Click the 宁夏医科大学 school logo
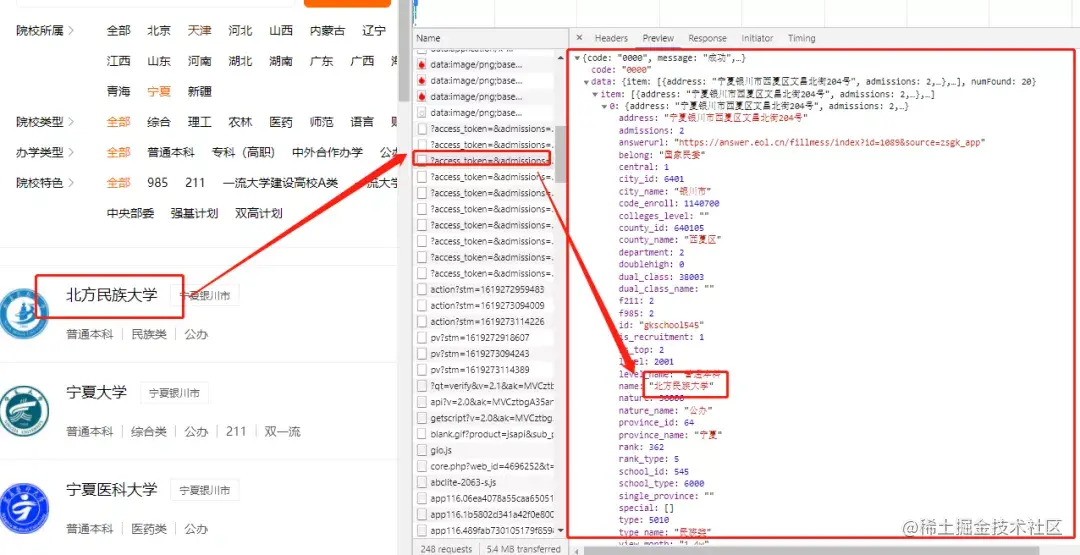This screenshot has height=555, width=1080. (x=24, y=510)
